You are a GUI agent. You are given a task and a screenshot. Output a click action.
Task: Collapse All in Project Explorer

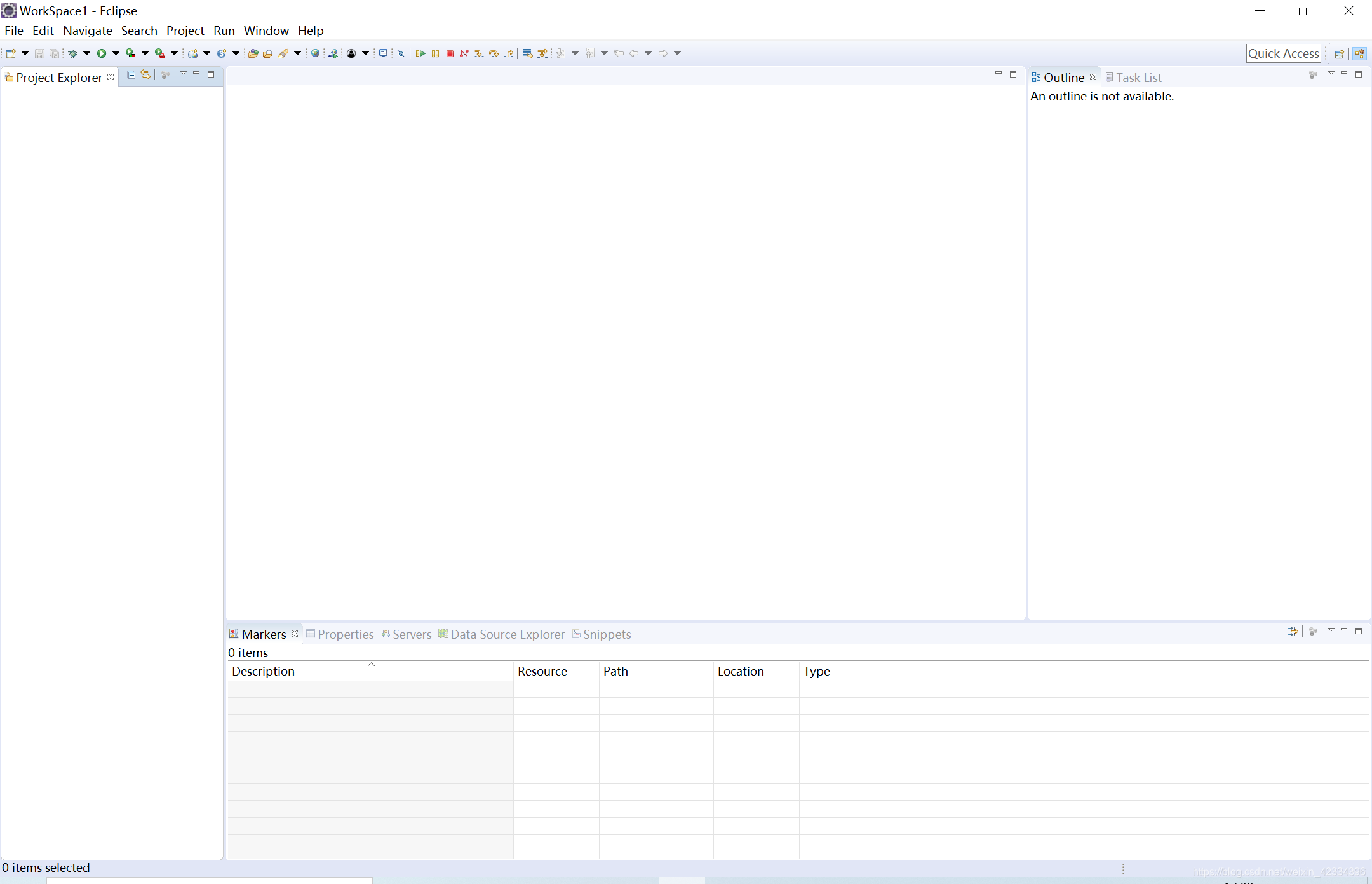[x=131, y=75]
